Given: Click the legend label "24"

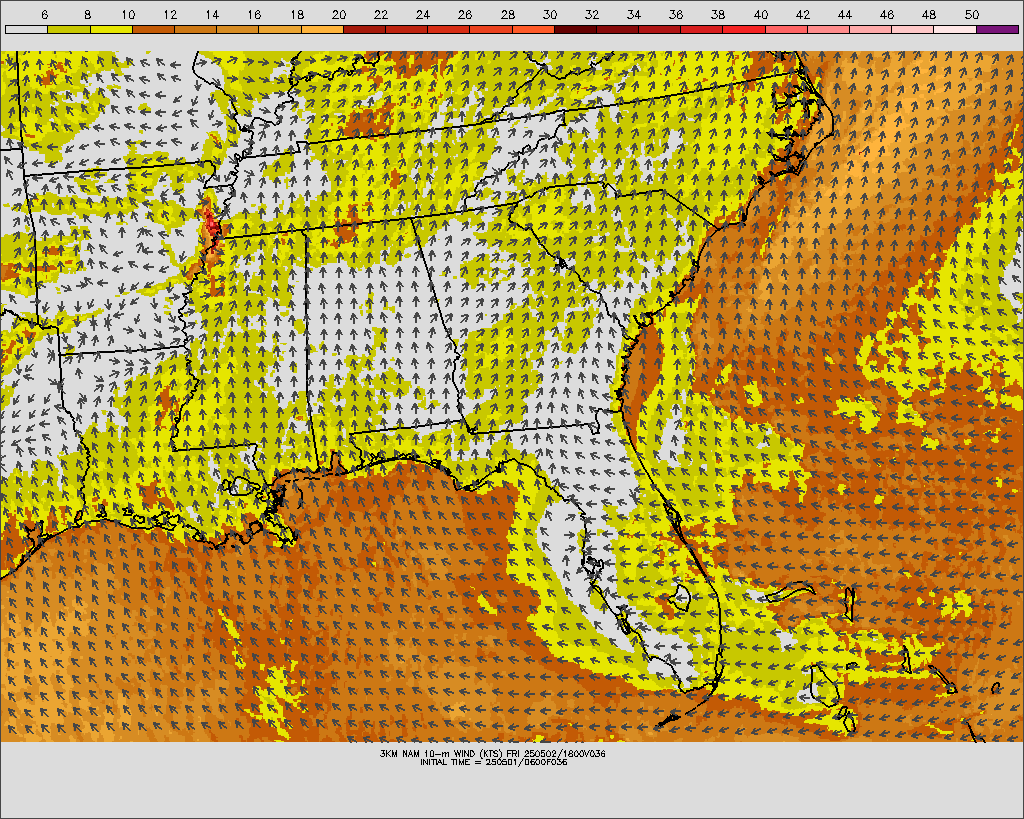Looking at the screenshot, I should click(x=423, y=15).
